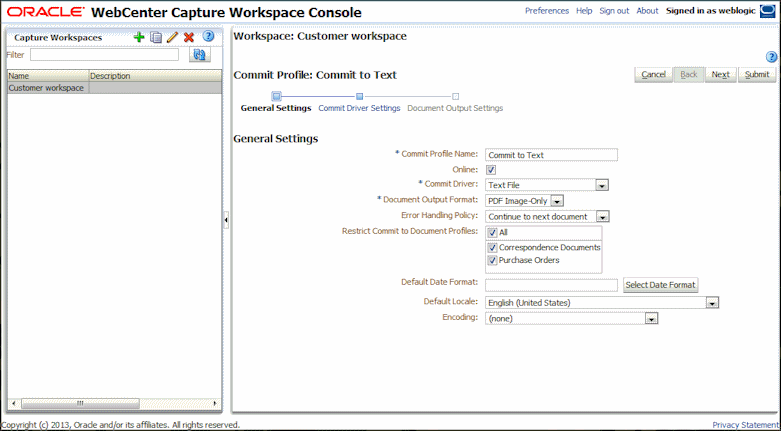Go to Commit Driver Settings step

point(359,108)
